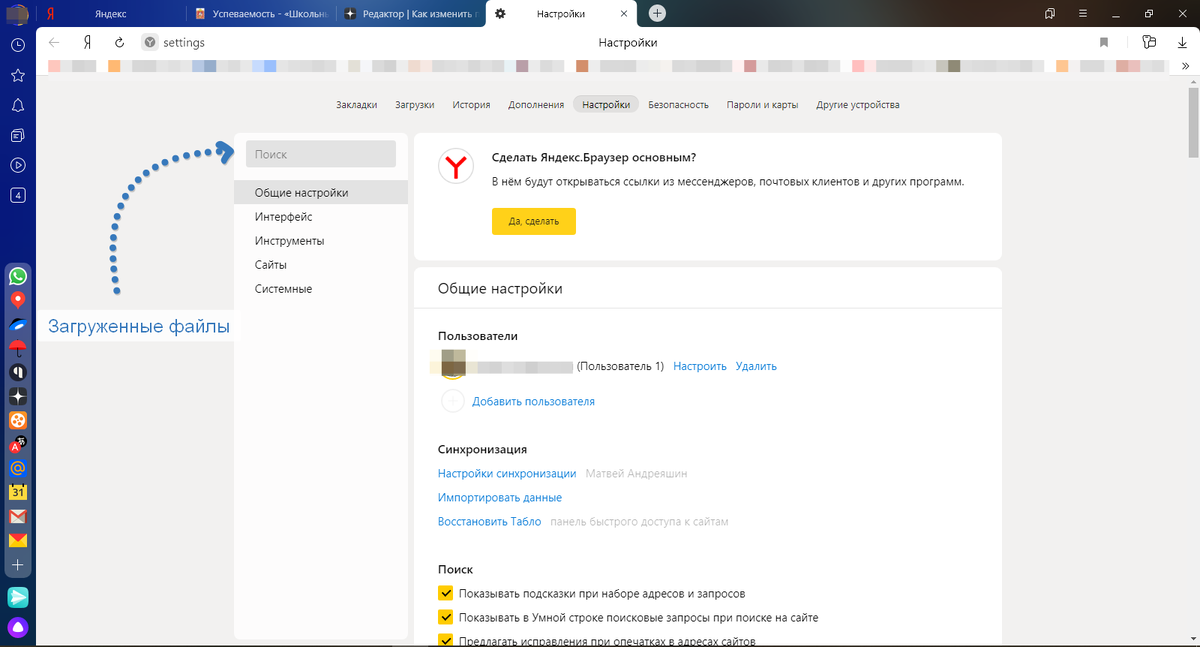This screenshot has width=1200, height=647.
Task: Open the red umbrella weather app
Action: (18, 348)
